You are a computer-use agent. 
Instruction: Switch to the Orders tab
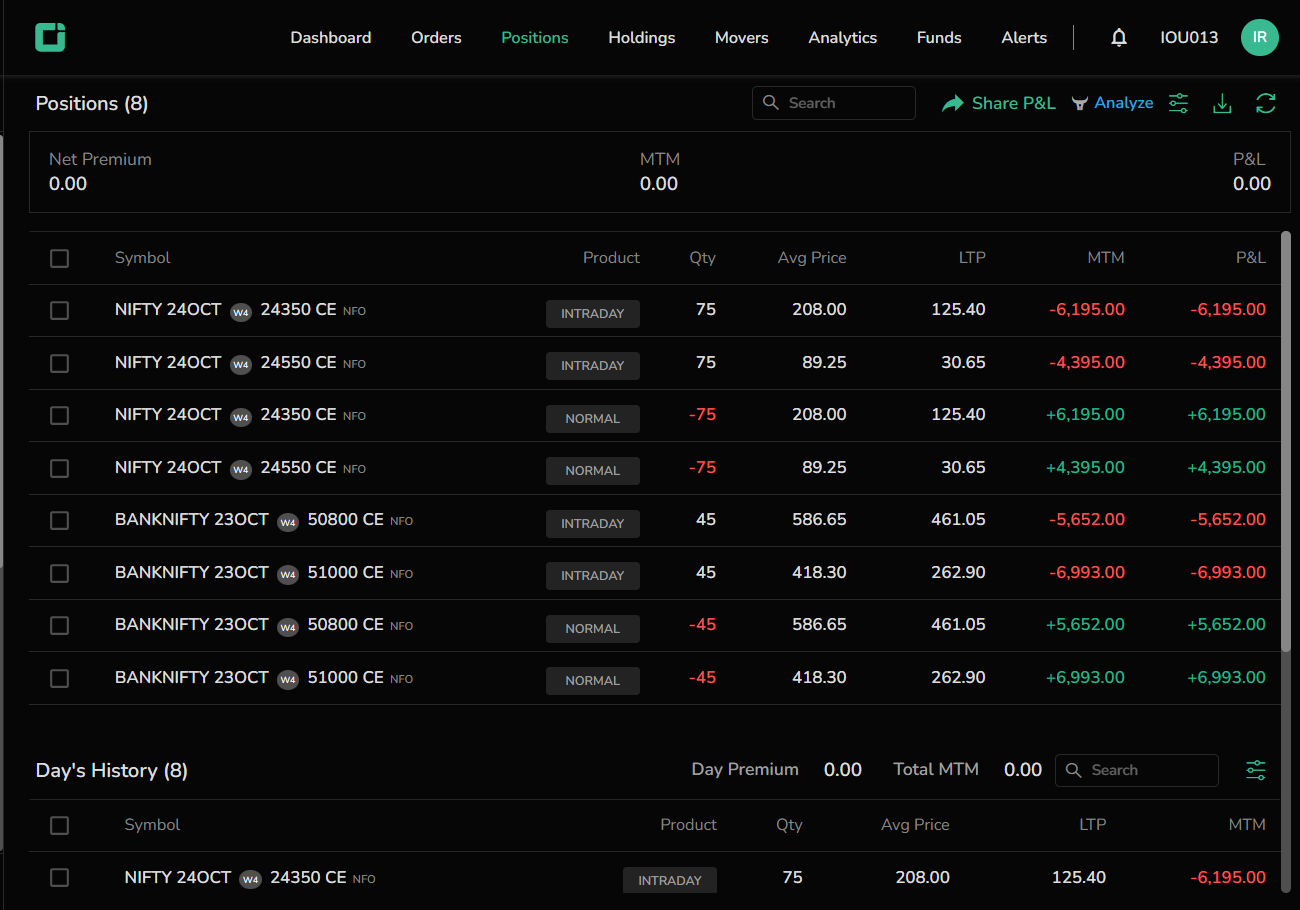click(436, 38)
